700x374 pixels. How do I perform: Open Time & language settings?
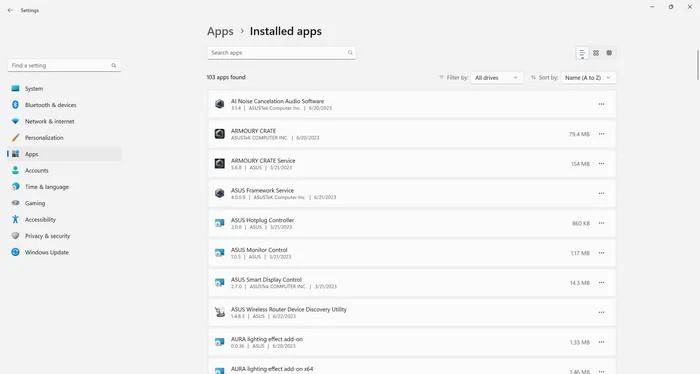[x=64, y=187]
